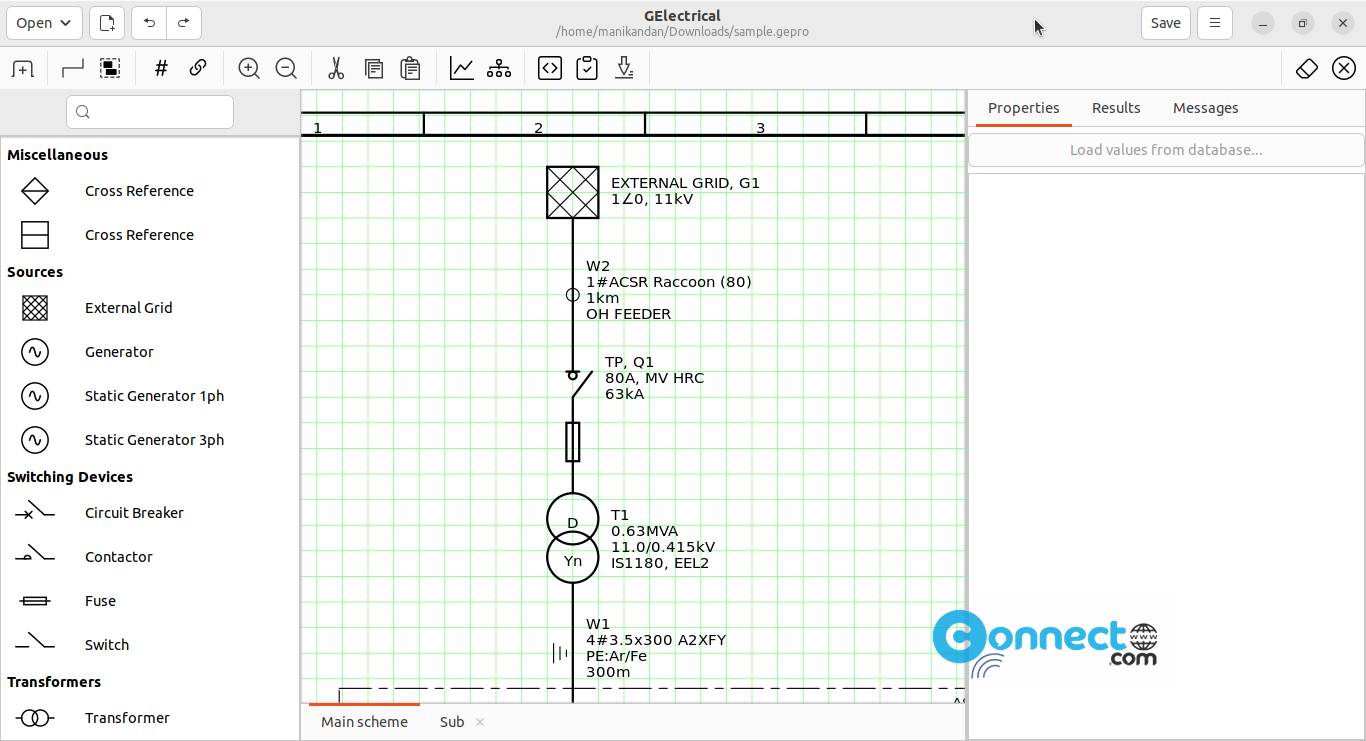Image resolution: width=1366 pixels, height=741 pixels.
Task: Select the scissors cut tool
Action: (x=336, y=68)
